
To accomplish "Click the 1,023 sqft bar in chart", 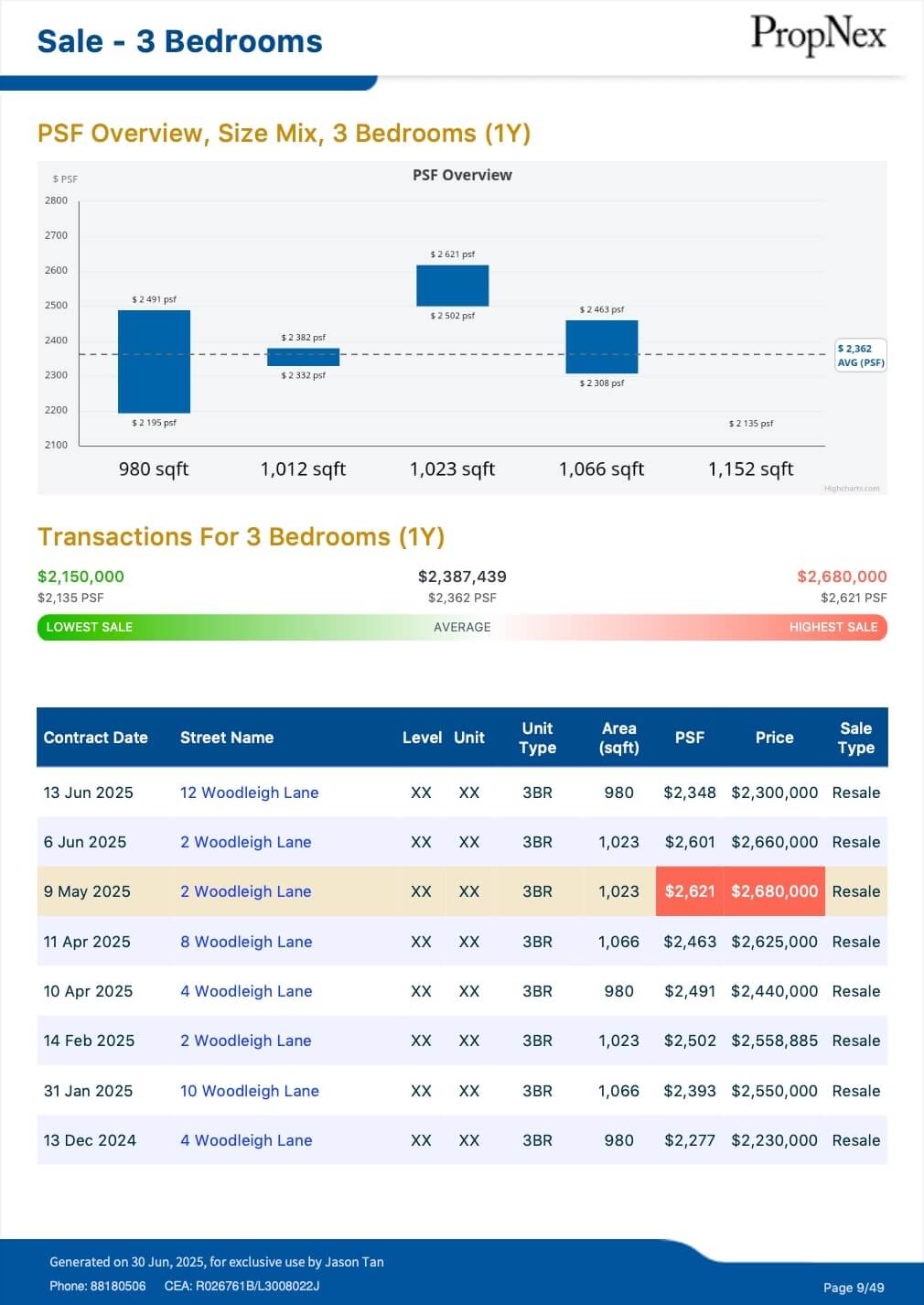I will [x=452, y=286].
